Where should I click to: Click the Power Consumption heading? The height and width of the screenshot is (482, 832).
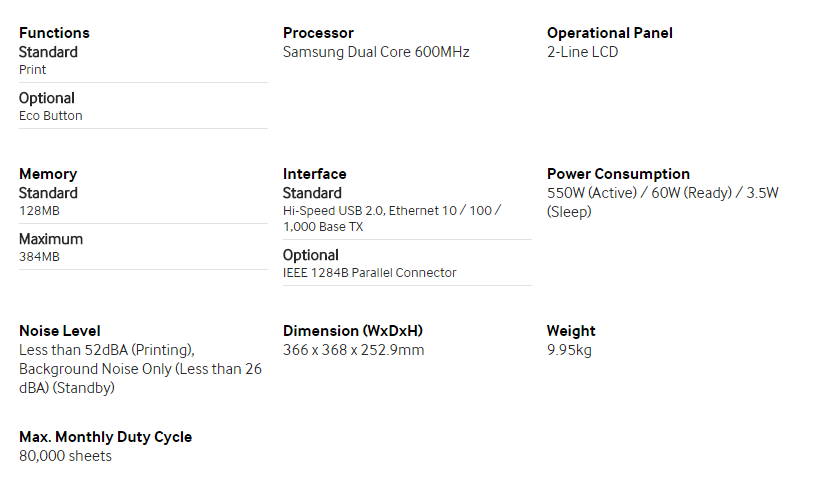pyautogui.click(x=618, y=174)
